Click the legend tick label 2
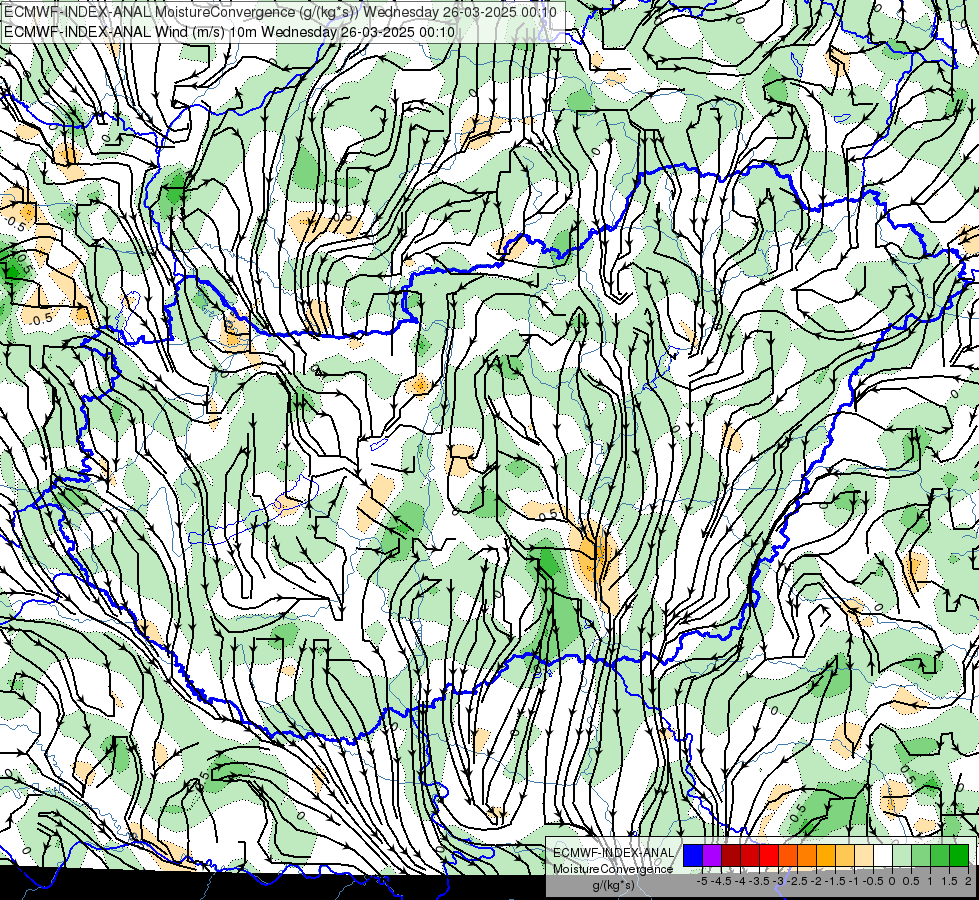 (x=968, y=881)
